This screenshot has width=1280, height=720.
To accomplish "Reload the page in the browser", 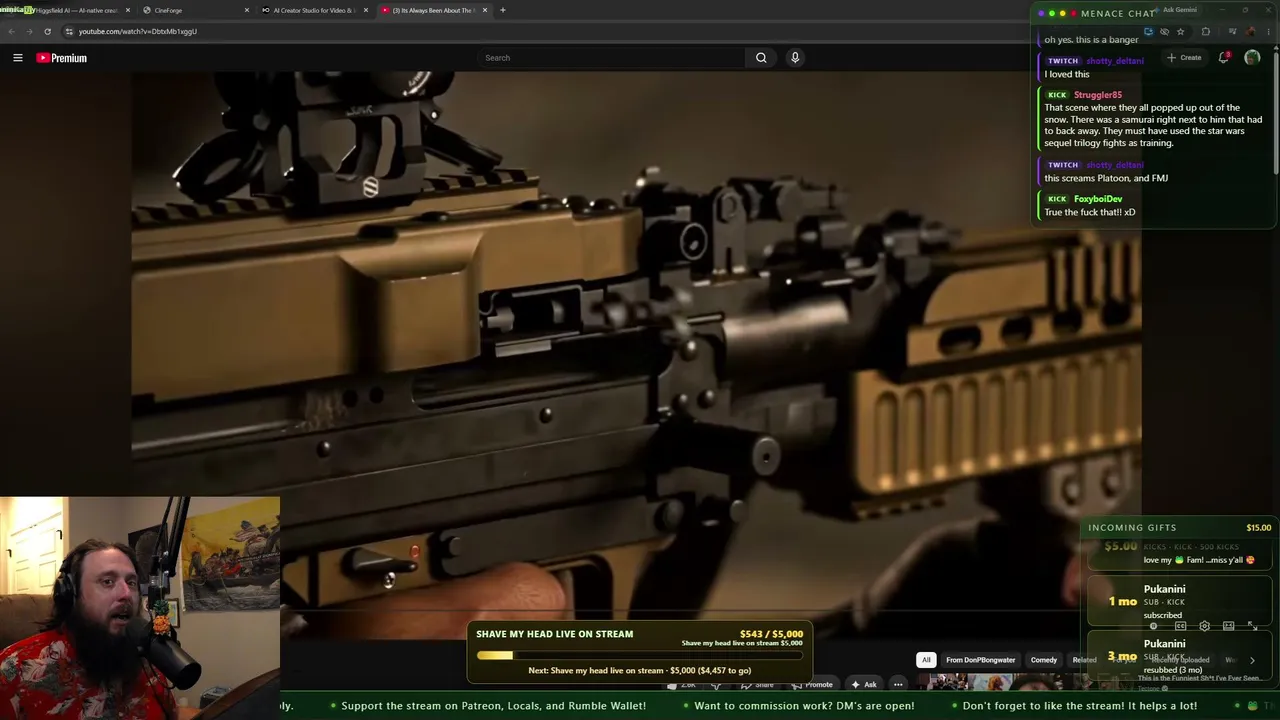I will [x=47, y=31].
